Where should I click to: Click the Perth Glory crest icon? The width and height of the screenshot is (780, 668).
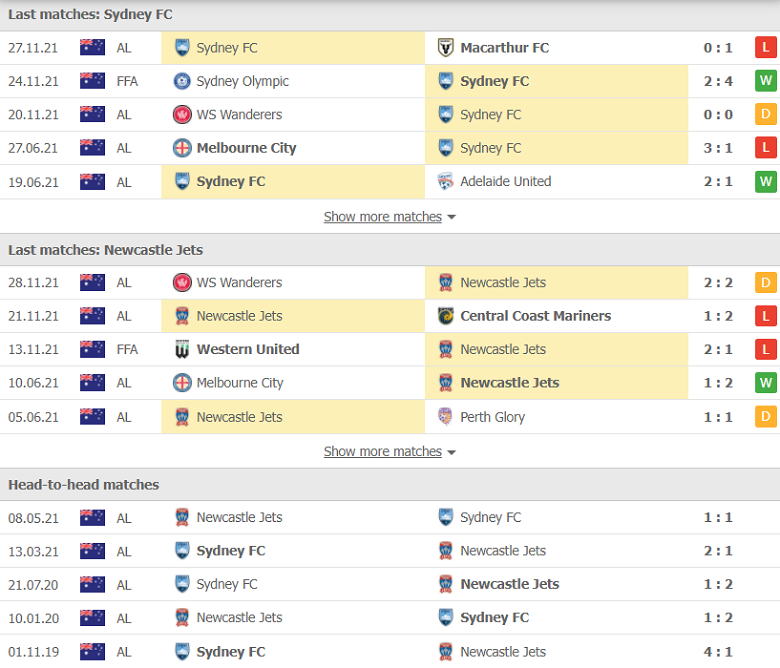tap(445, 417)
